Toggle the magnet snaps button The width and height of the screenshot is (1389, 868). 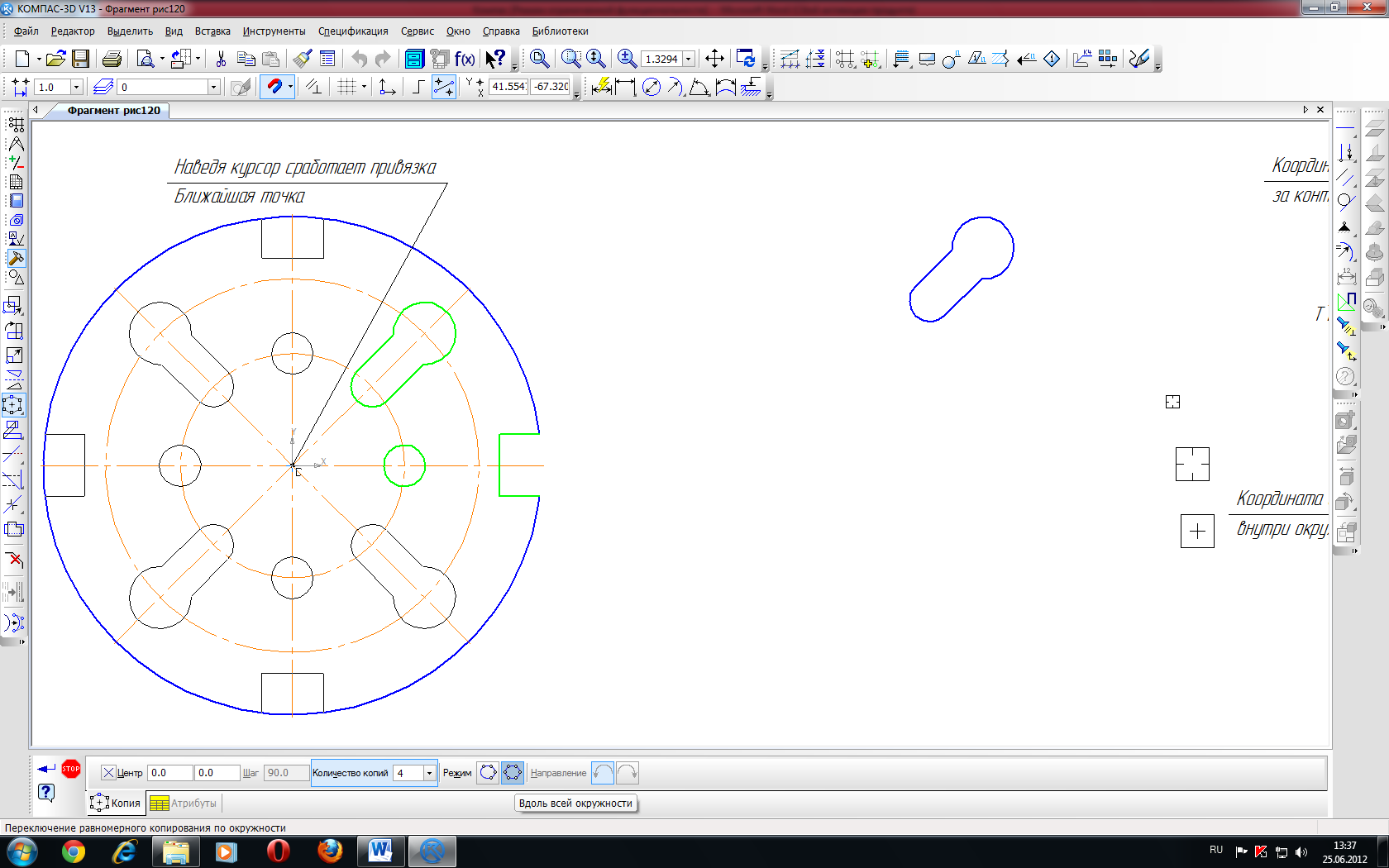[x=274, y=87]
